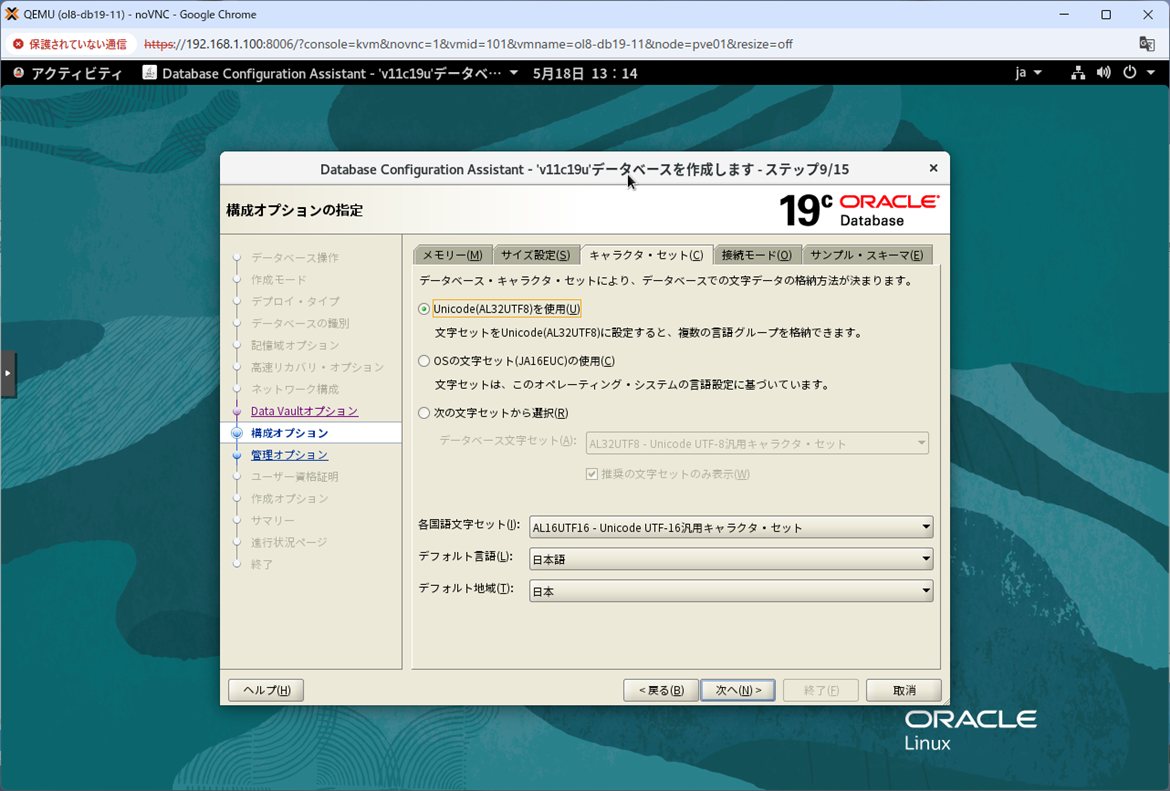Open the 各国語文字セット AL16UTF16 dropdown
This screenshot has height=791, width=1170.
731,528
